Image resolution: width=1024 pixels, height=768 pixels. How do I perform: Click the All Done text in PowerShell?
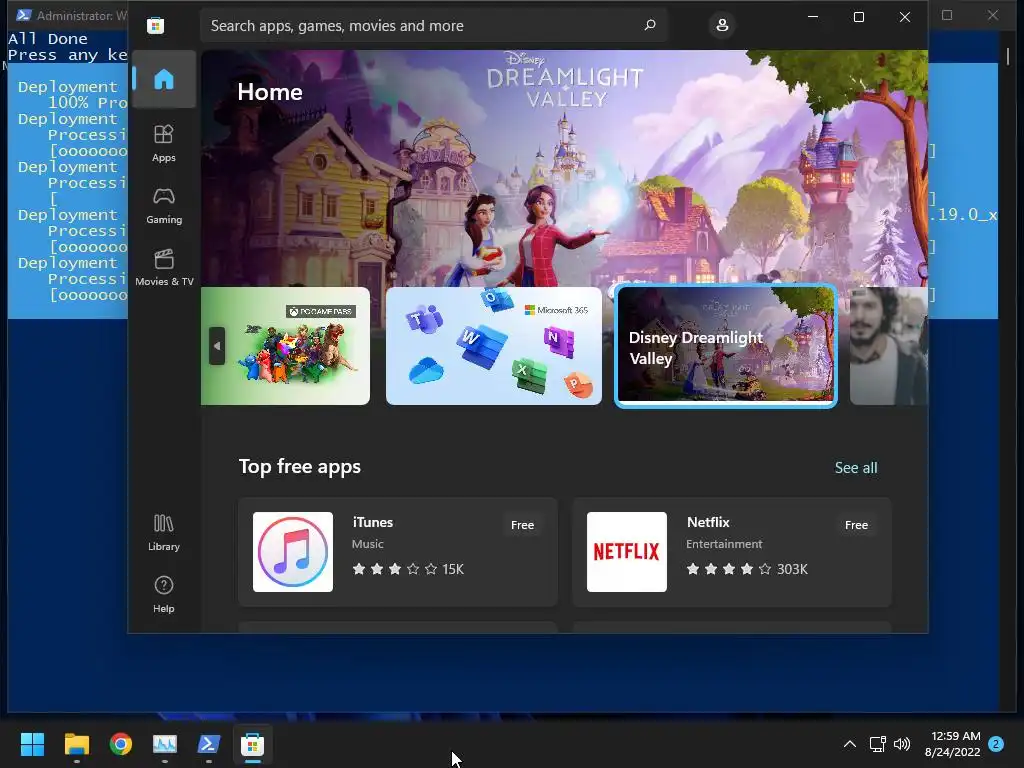48,39
